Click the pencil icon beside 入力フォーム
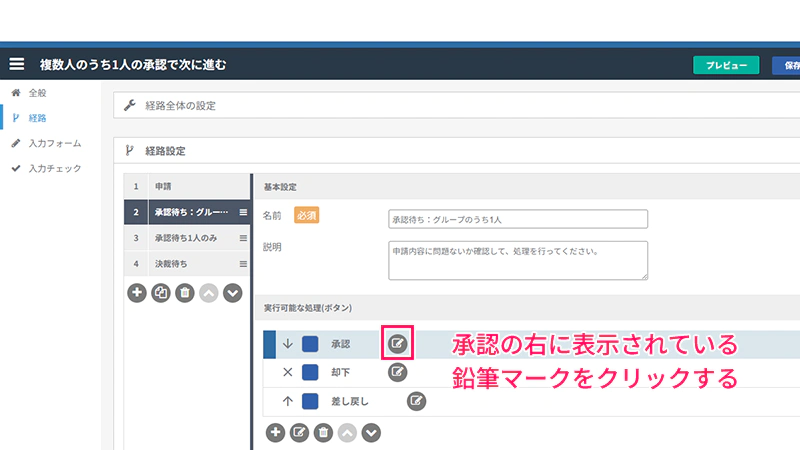 pyautogui.click(x=16, y=143)
